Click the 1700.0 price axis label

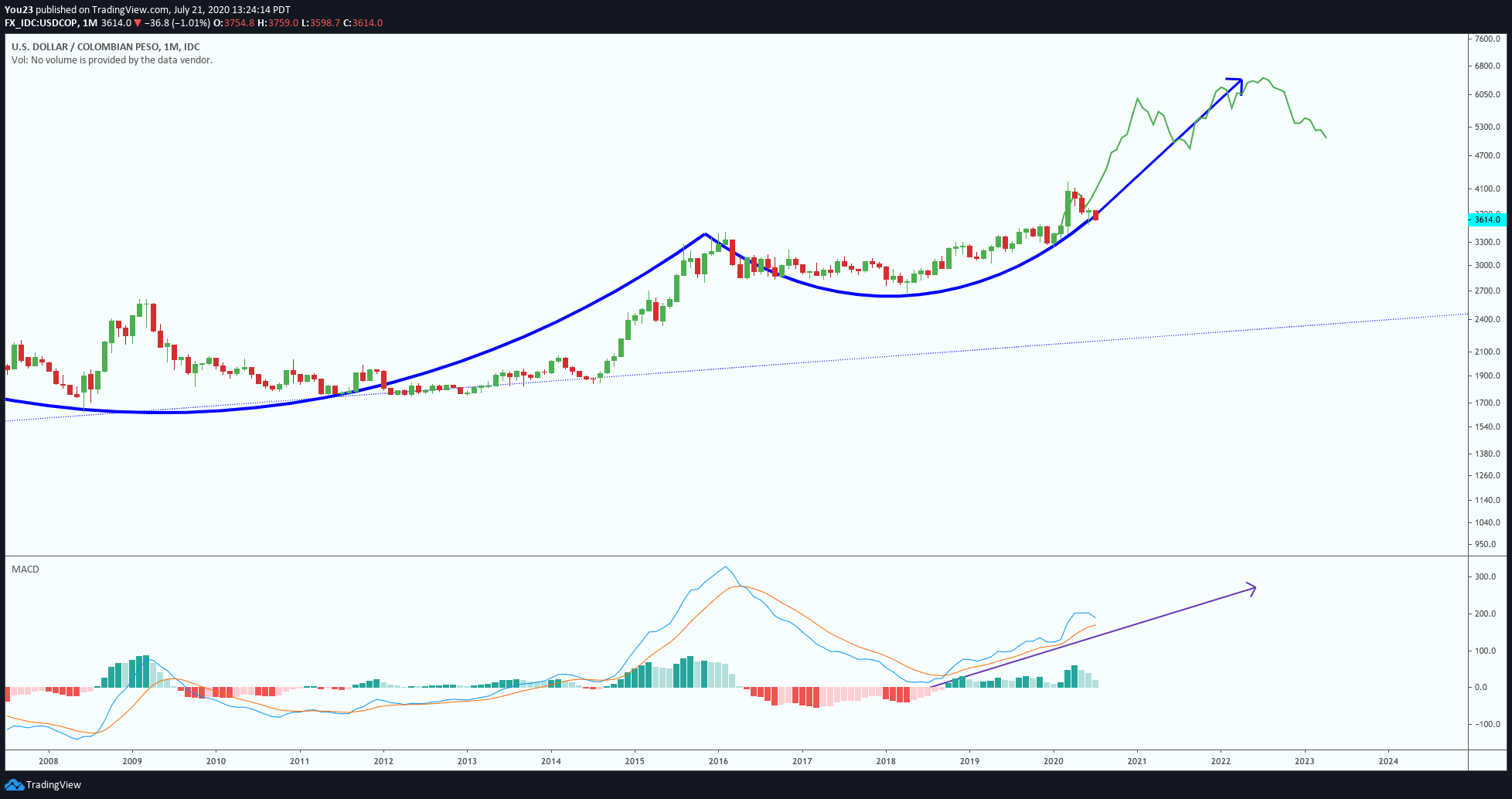click(1487, 403)
